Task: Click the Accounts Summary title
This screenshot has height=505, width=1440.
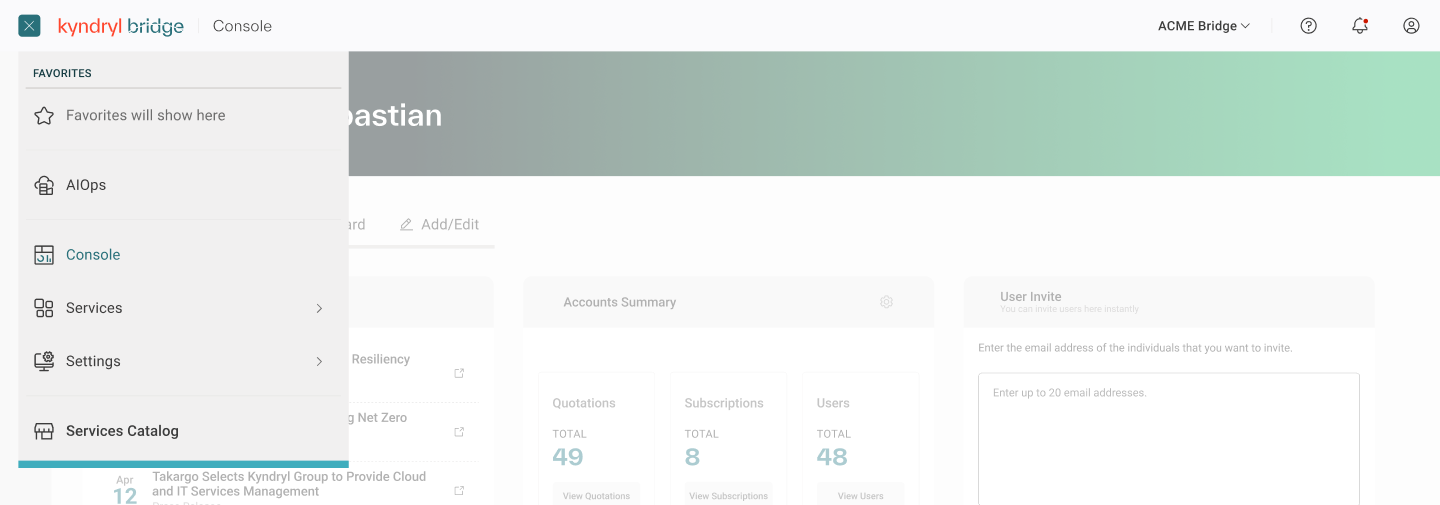Action: coord(620,302)
